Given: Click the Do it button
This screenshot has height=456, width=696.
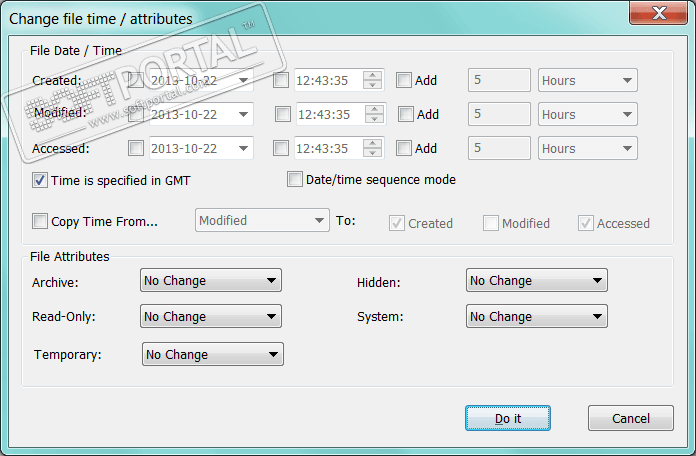Looking at the screenshot, I should [x=508, y=418].
